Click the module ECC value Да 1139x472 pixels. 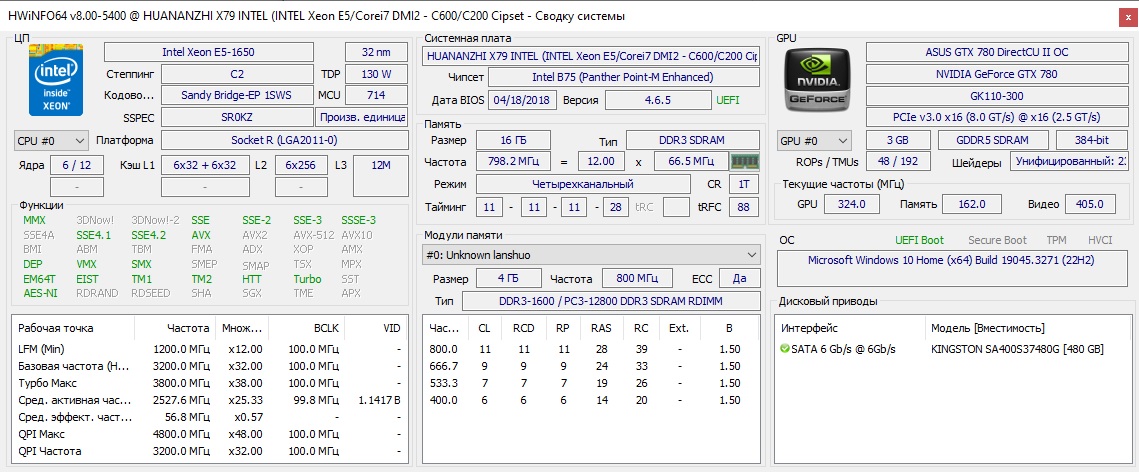pyautogui.click(x=739, y=278)
